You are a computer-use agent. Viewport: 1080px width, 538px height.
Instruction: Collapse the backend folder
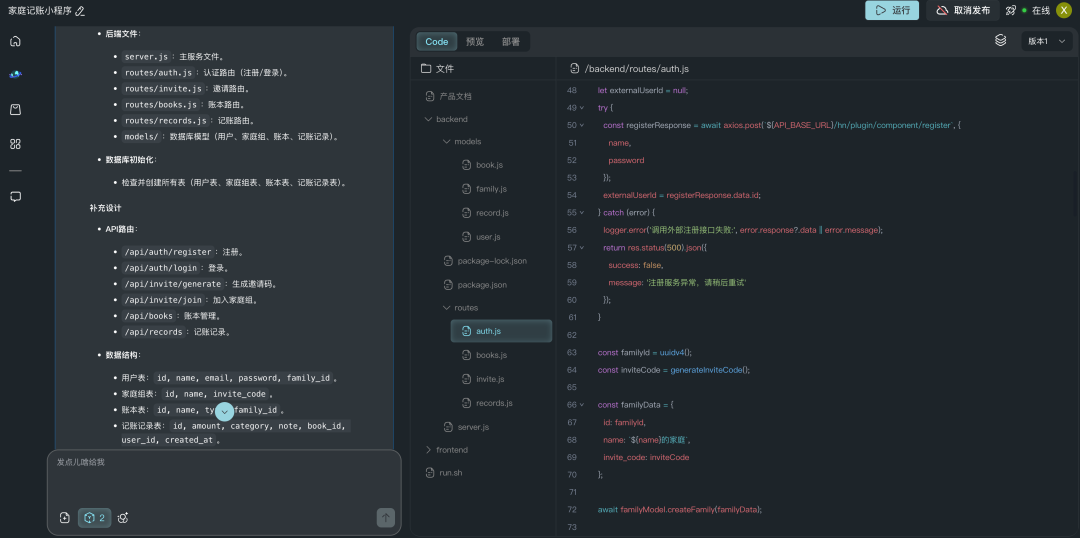pyautogui.click(x=428, y=119)
